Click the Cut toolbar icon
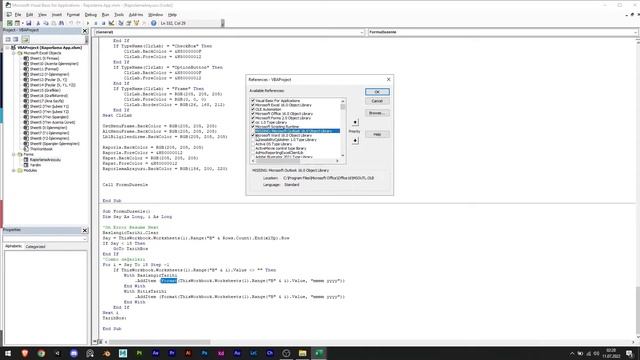Viewport: 640px width, 360px height. pyautogui.click(x=38, y=23)
